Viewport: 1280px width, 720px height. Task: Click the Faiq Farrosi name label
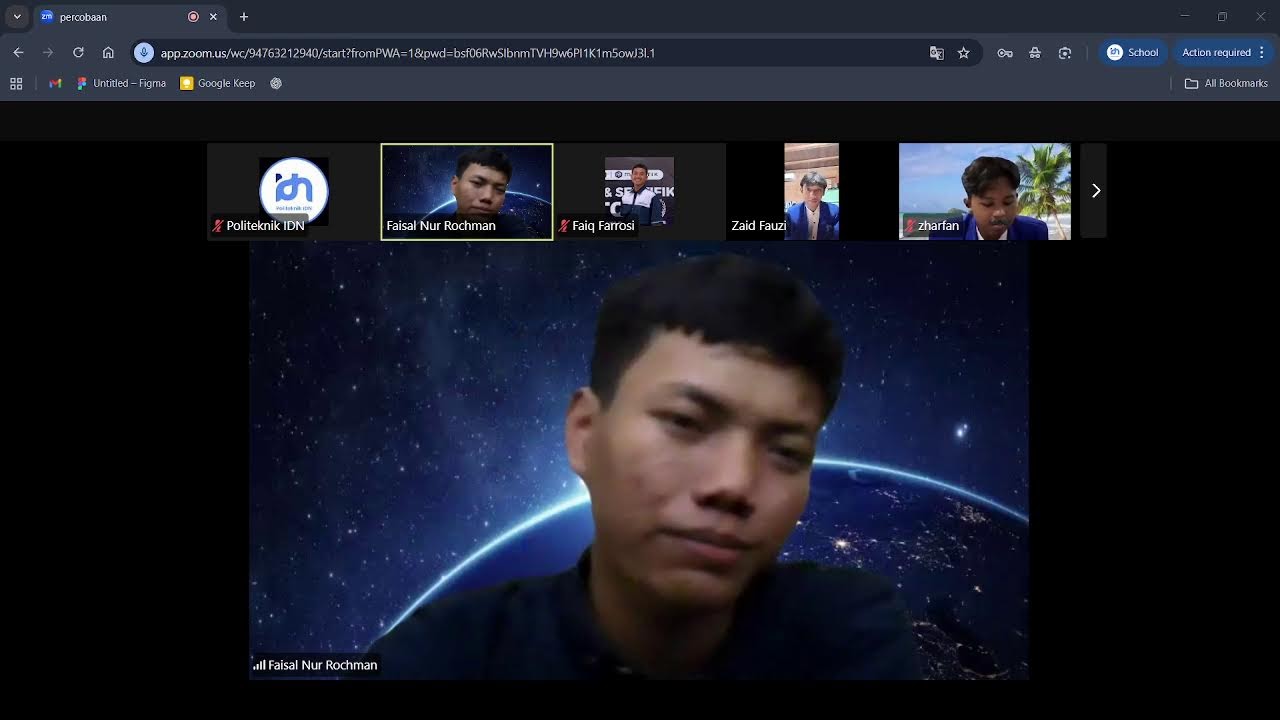click(x=603, y=226)
